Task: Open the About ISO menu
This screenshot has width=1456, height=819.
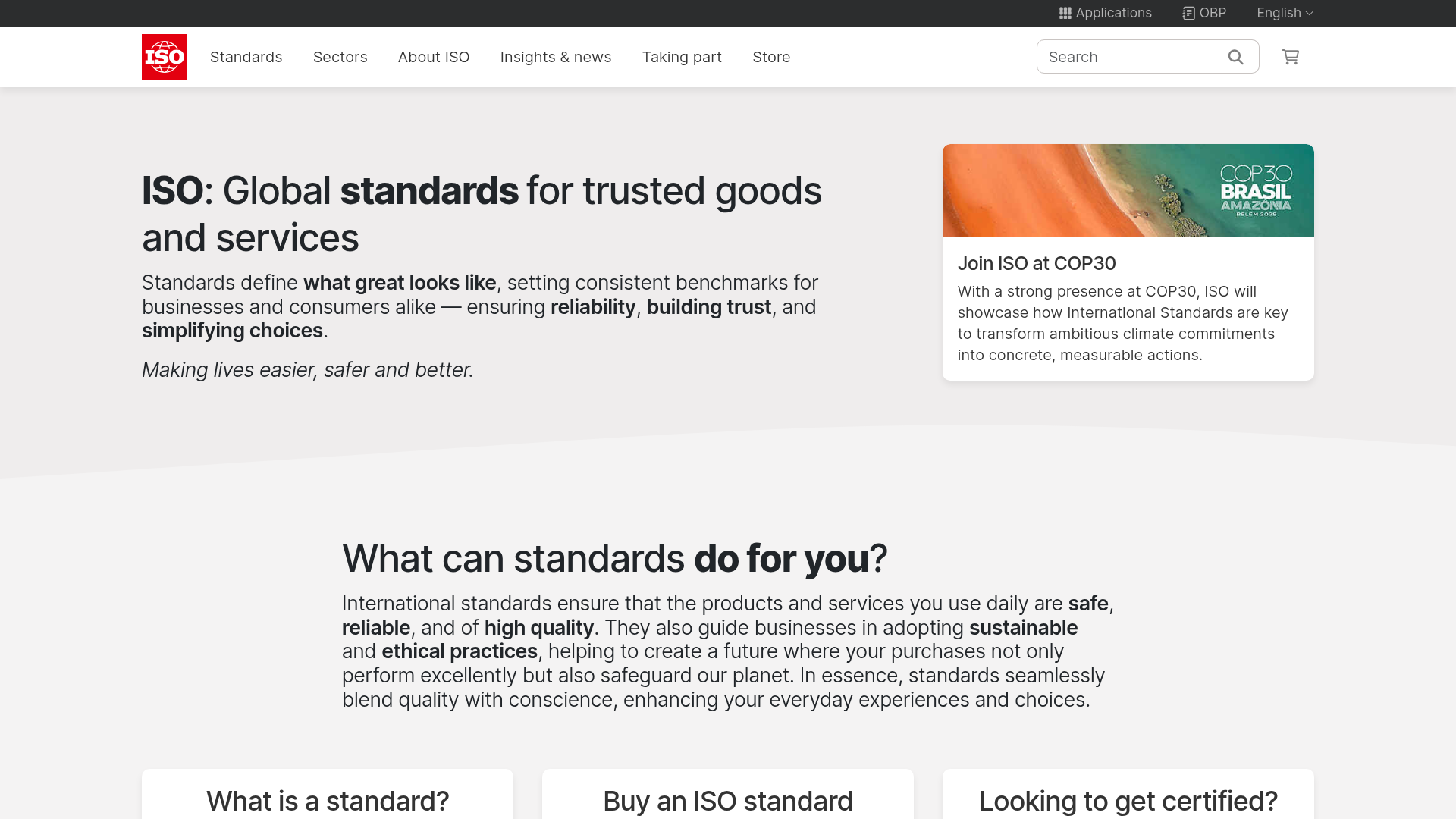Action: pos(433,57)
